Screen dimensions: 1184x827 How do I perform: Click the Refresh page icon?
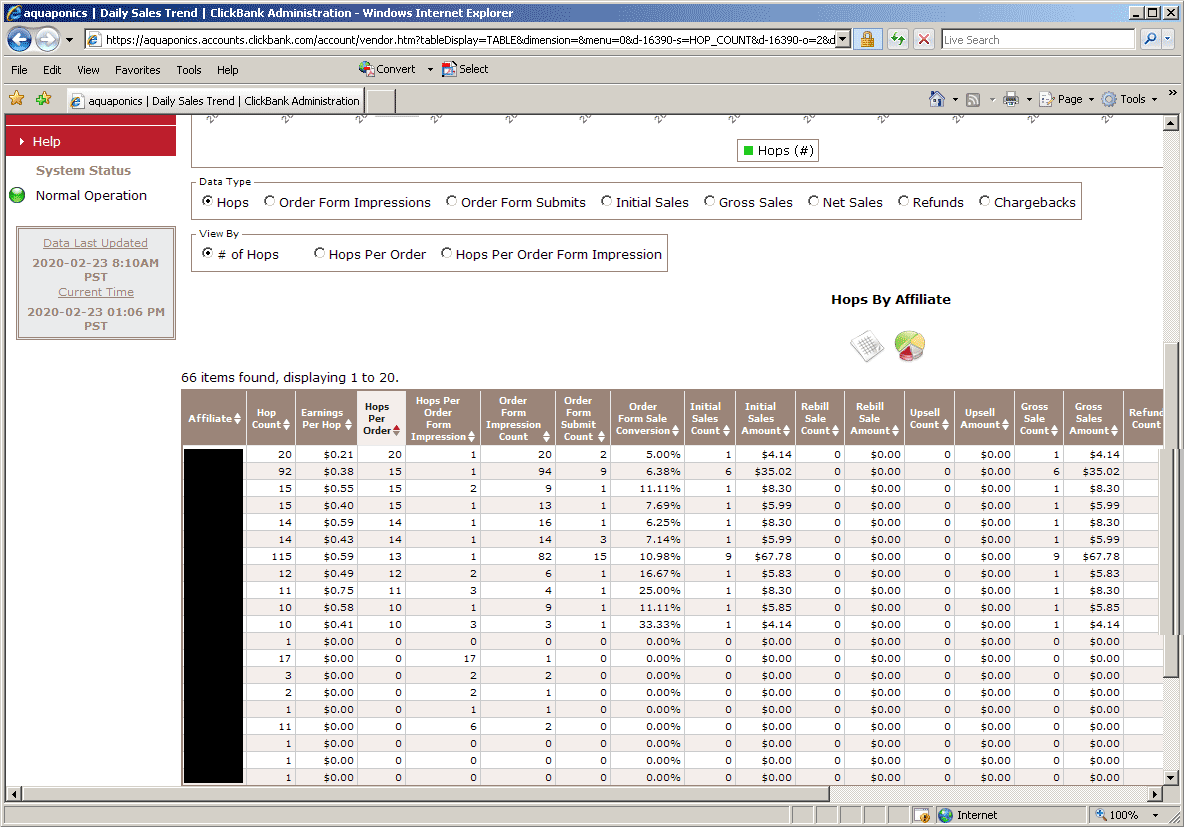pyautogui.click(x=897, y=40)
